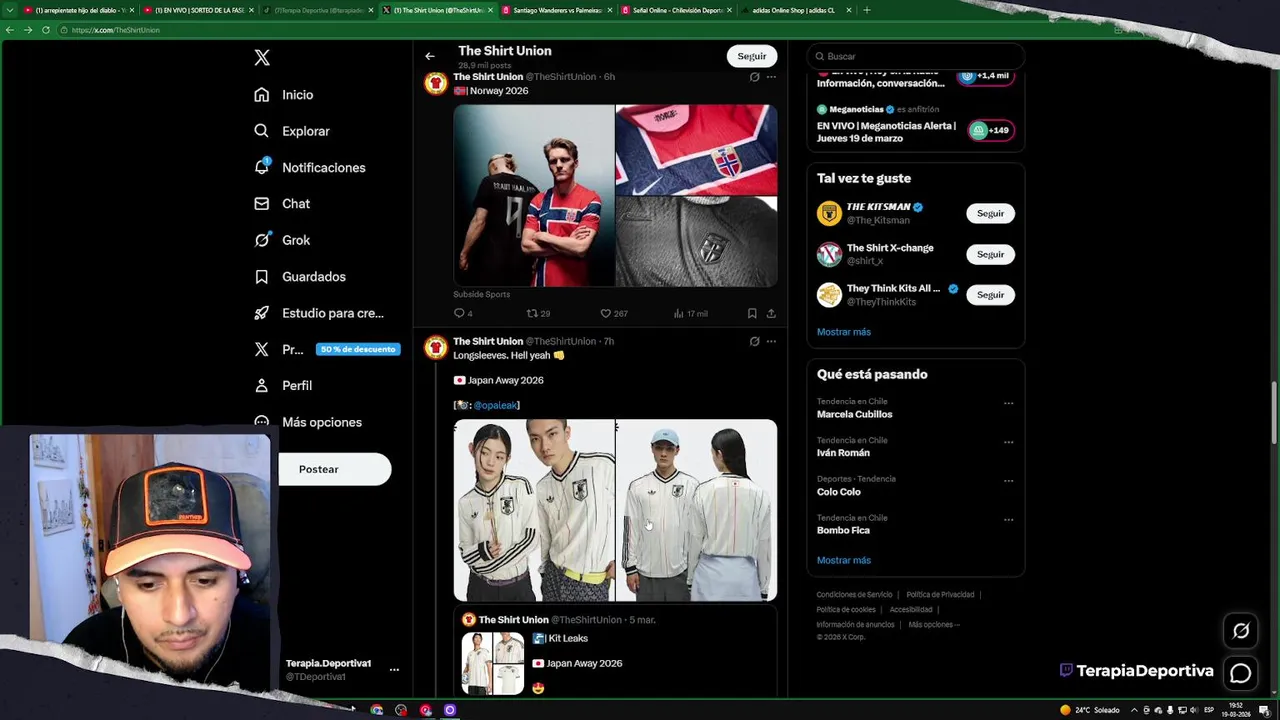Open more options on Japan Away 2026 post

(771, 341)
